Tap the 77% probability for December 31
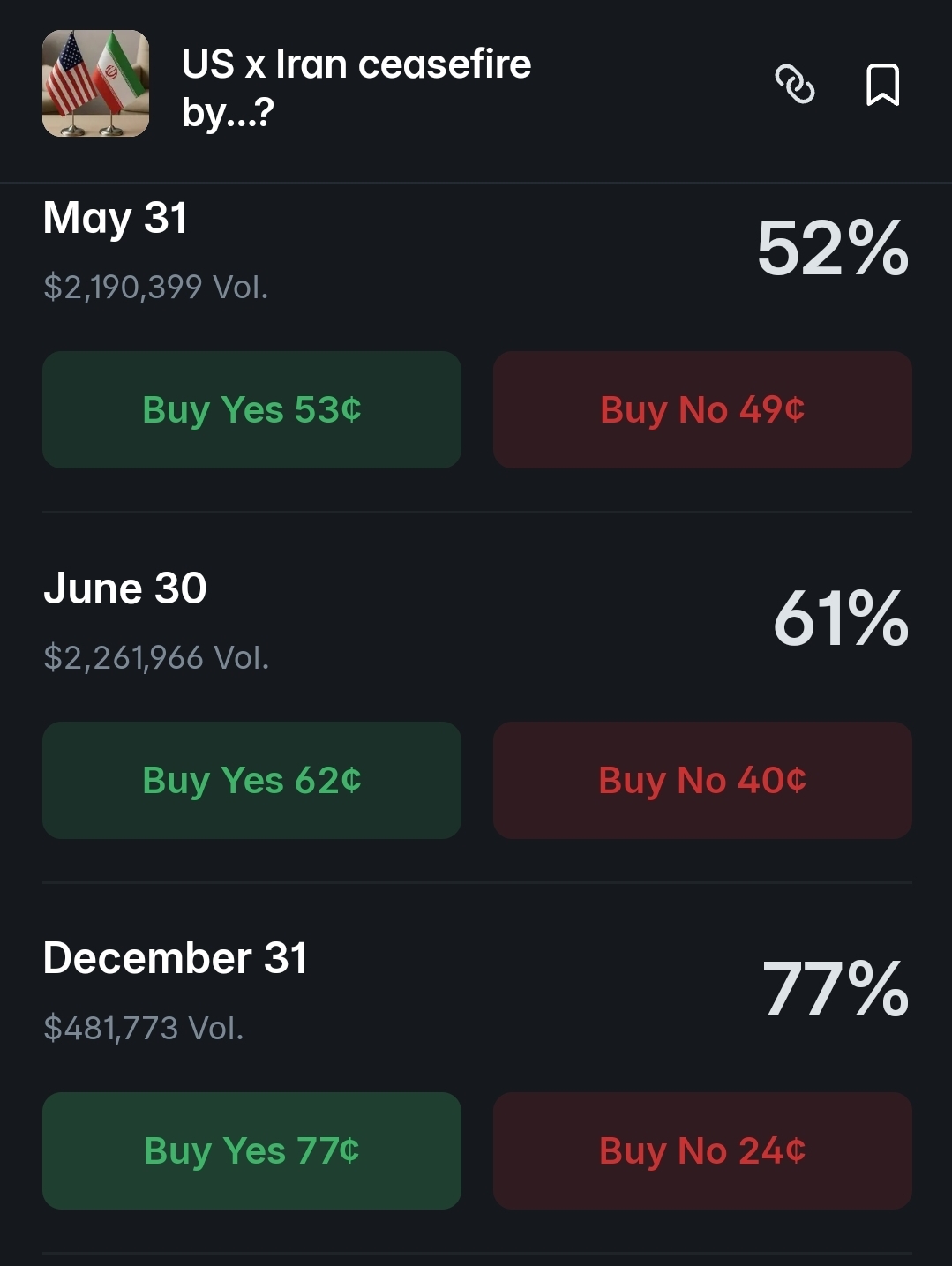This screenshot has height=1266, width=952. click(835, 990)
